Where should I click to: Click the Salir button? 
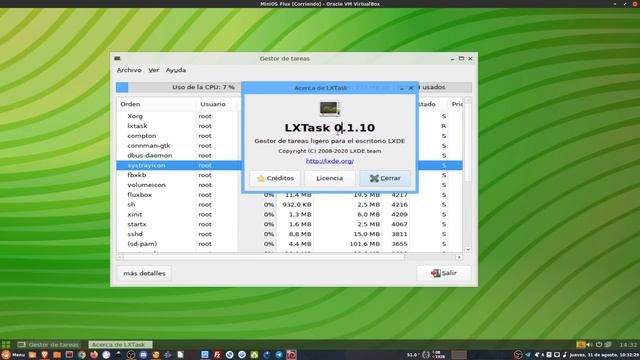[443, 273]
